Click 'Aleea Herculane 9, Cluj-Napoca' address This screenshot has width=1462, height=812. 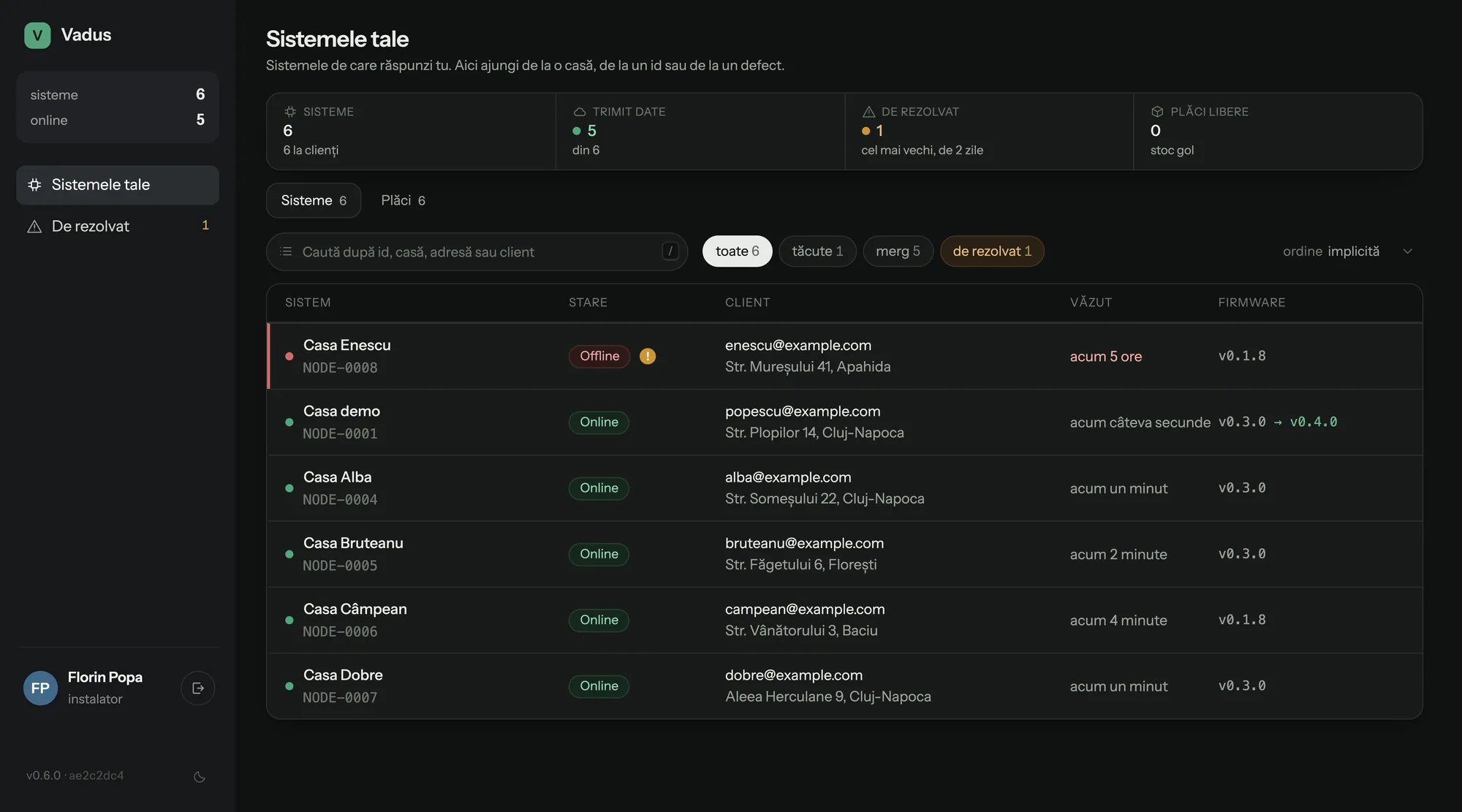(827, 697)
